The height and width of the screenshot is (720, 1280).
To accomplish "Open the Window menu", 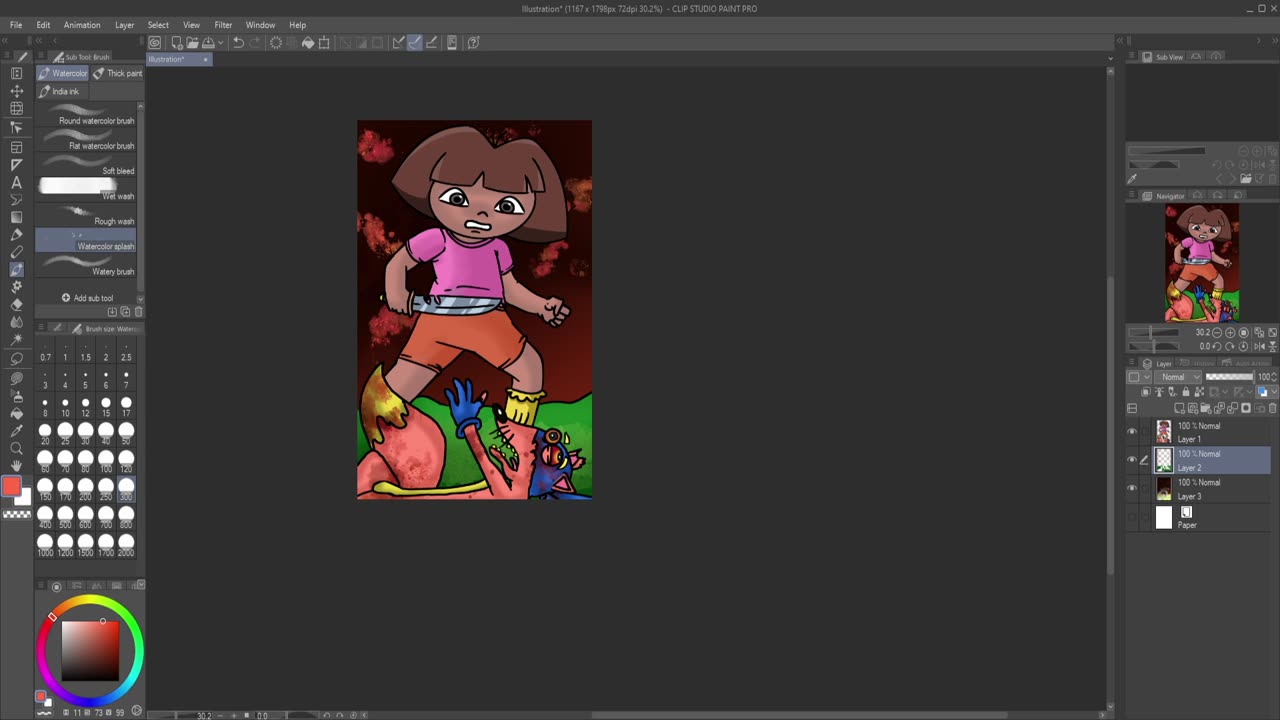I will 260,25.
